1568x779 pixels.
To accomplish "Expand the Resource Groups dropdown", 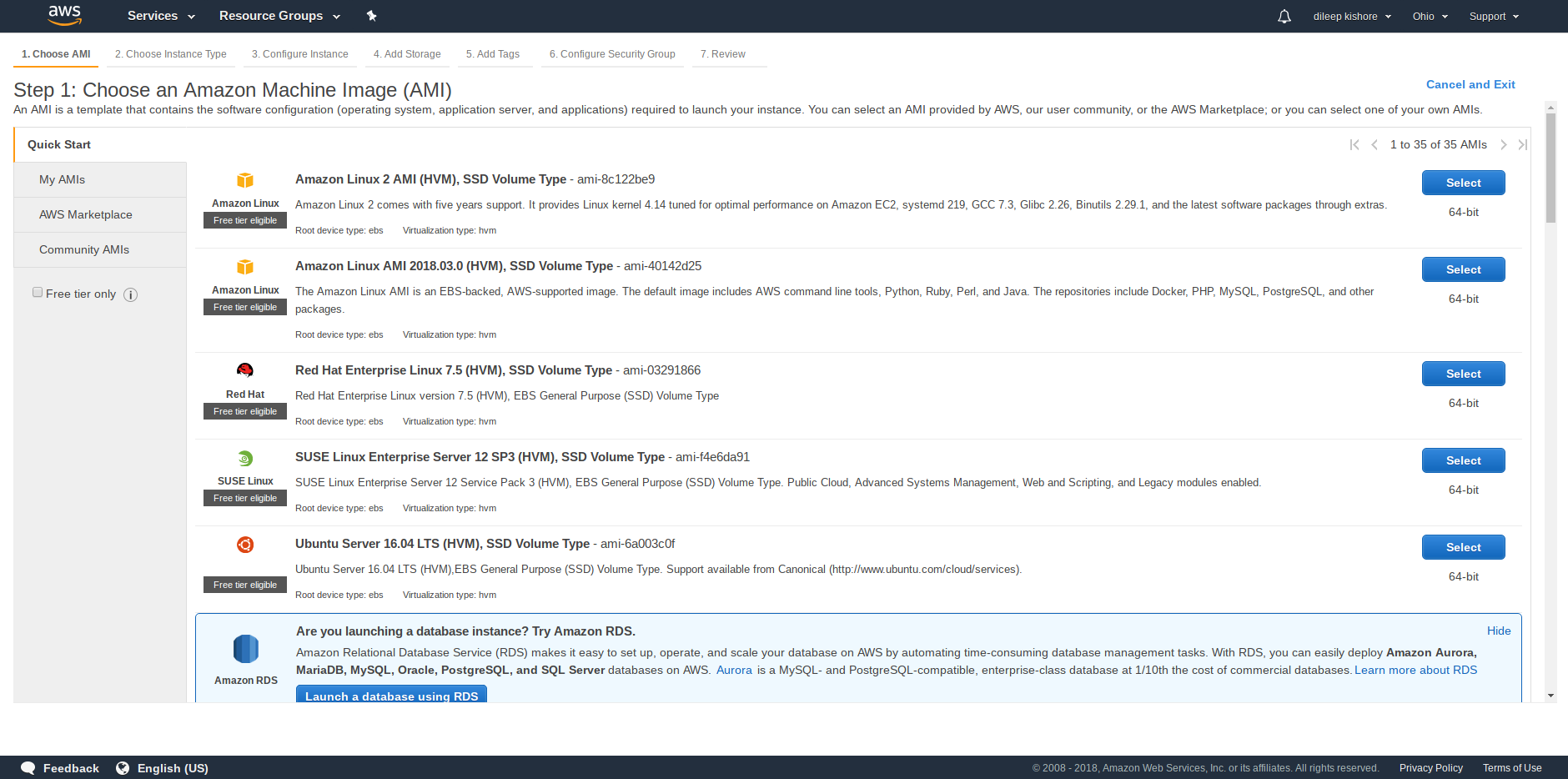I will coord(279,16).
